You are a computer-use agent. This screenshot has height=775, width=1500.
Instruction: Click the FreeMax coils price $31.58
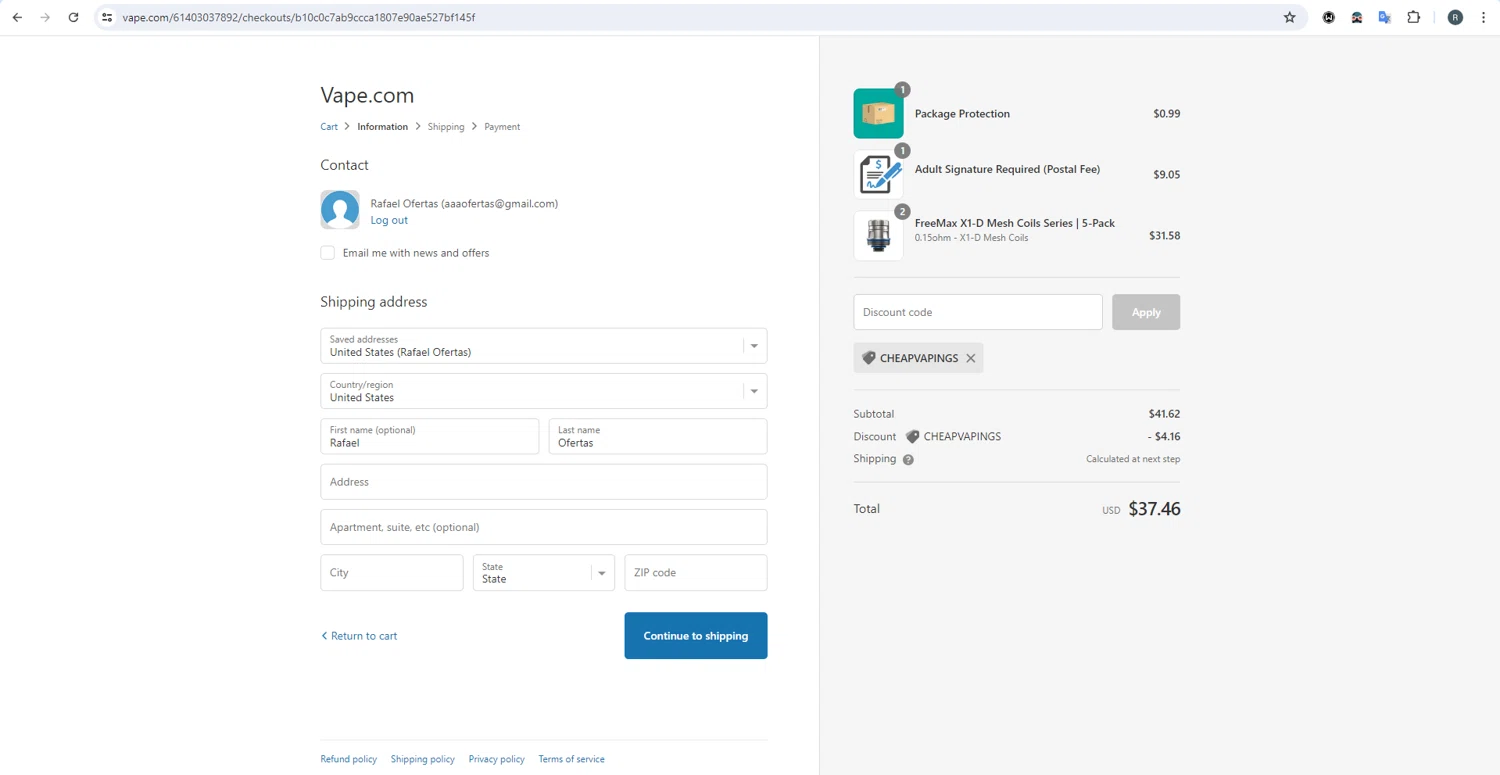1165,236
